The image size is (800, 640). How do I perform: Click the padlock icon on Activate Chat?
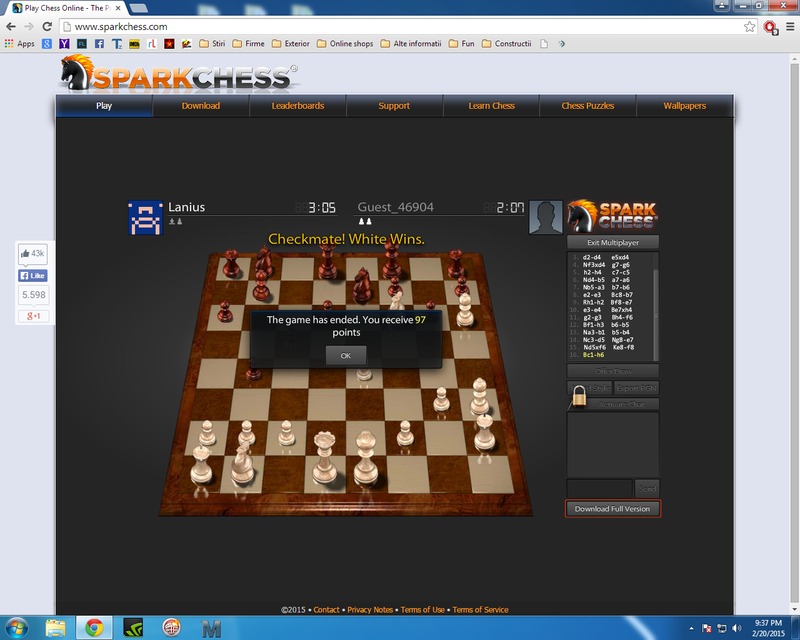579,396
